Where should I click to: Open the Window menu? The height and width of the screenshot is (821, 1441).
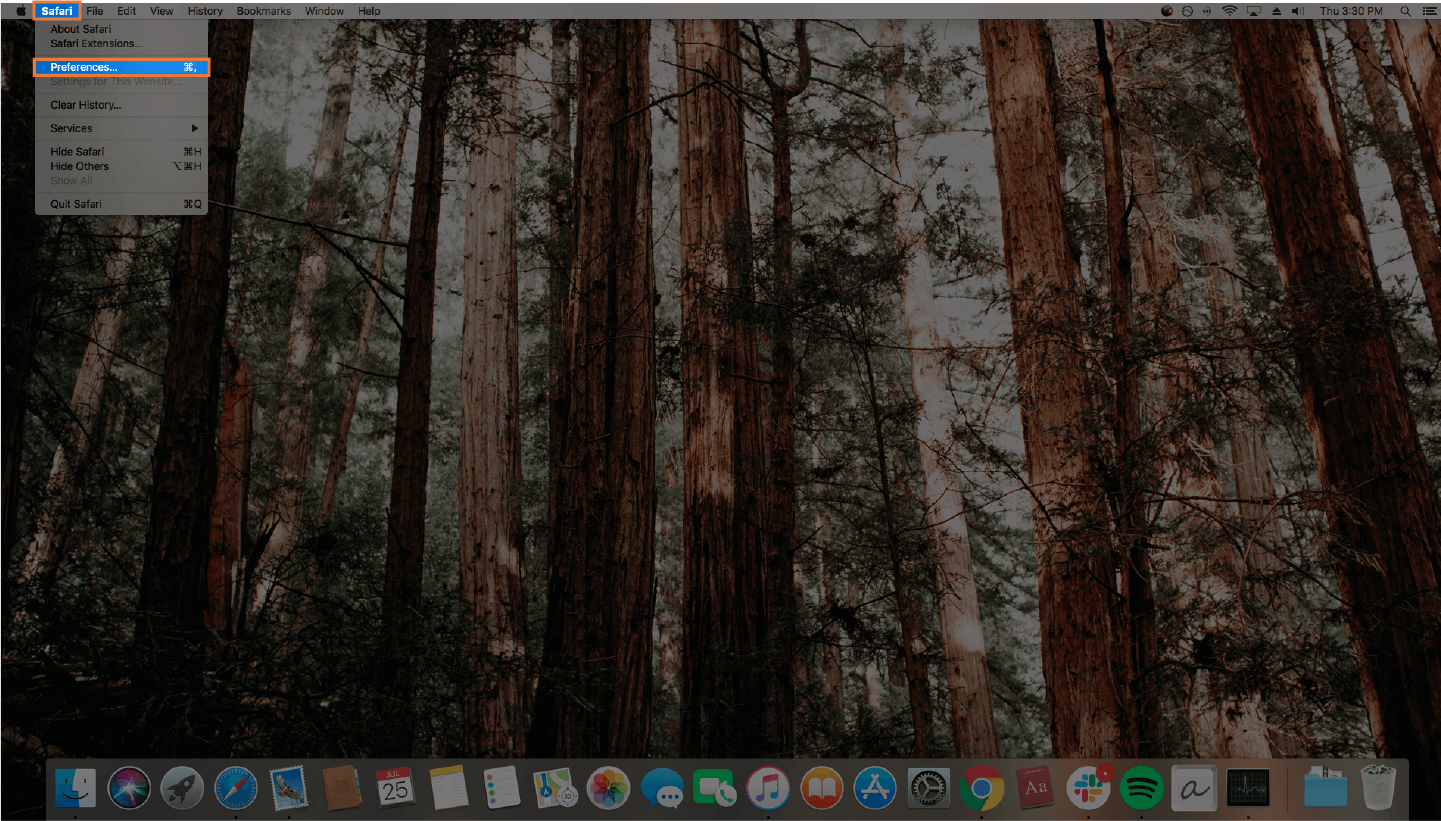point(324,11)
